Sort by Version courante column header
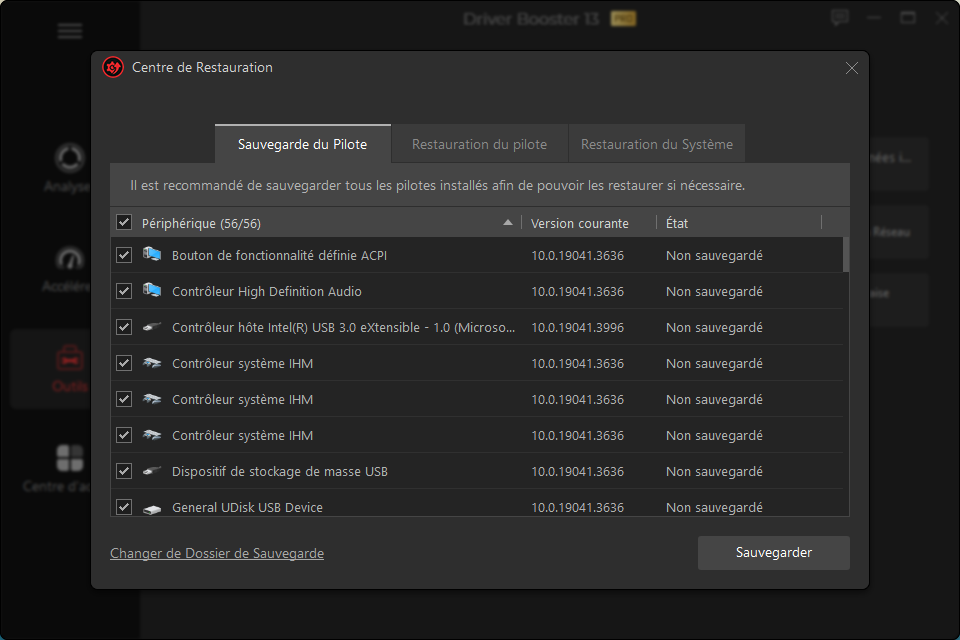960x640 pixels. 580,223
